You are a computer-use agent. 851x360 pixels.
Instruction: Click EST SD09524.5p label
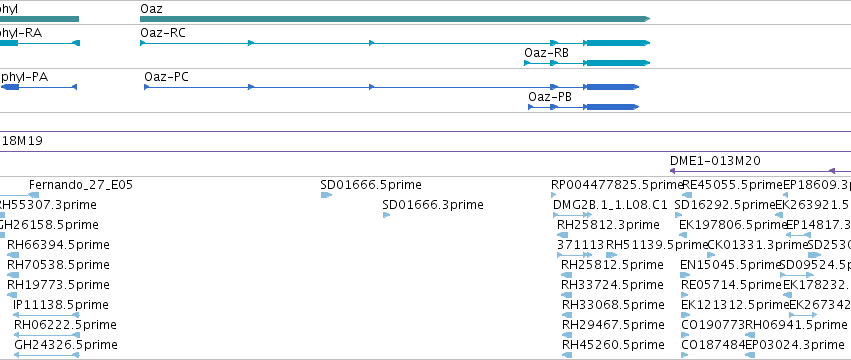tap(815, 265)
